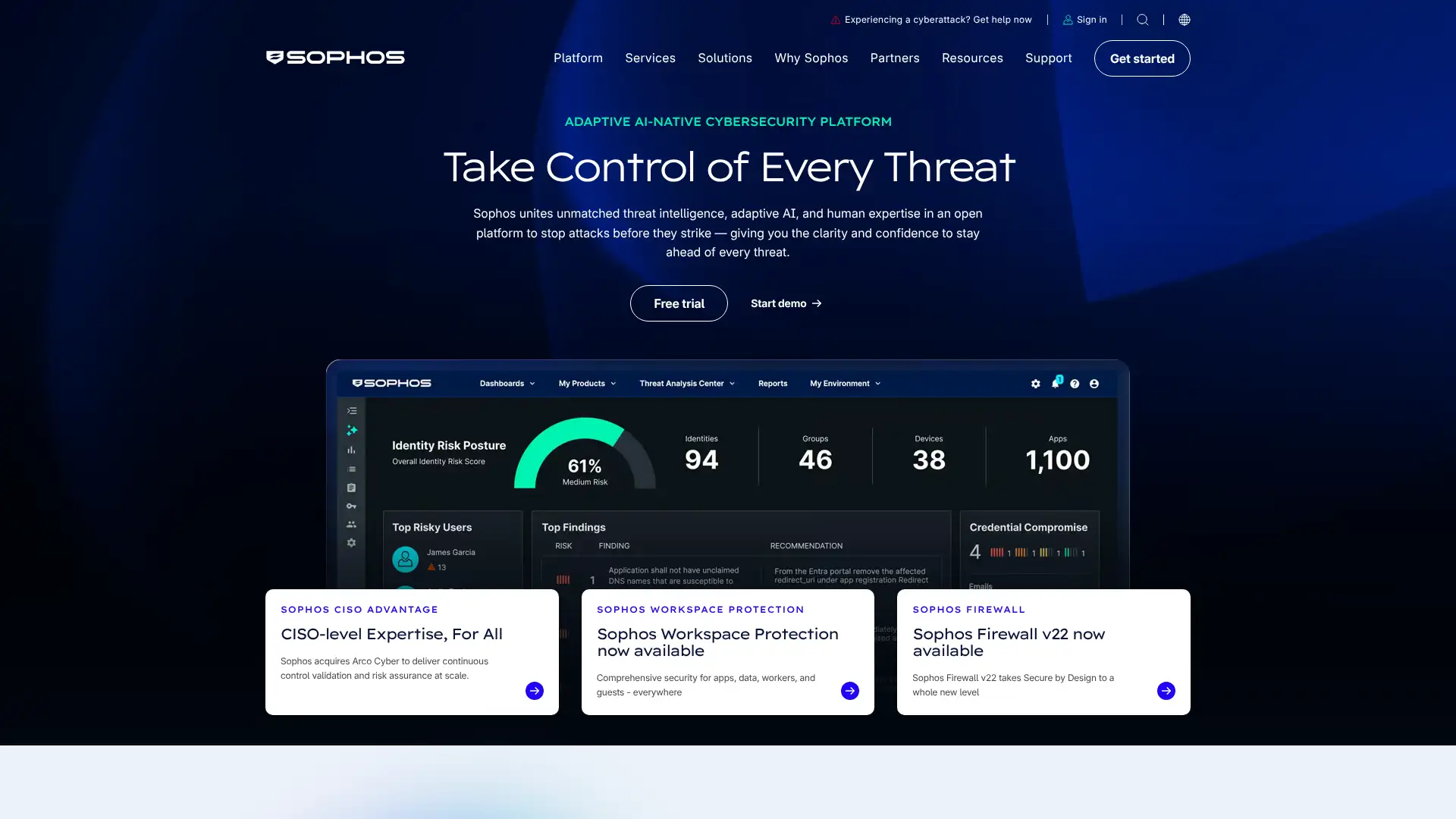The image size is (1456, 819).
Task: Click arrow on Sophos Firewall v22 card
Action: pos(1166,691)
